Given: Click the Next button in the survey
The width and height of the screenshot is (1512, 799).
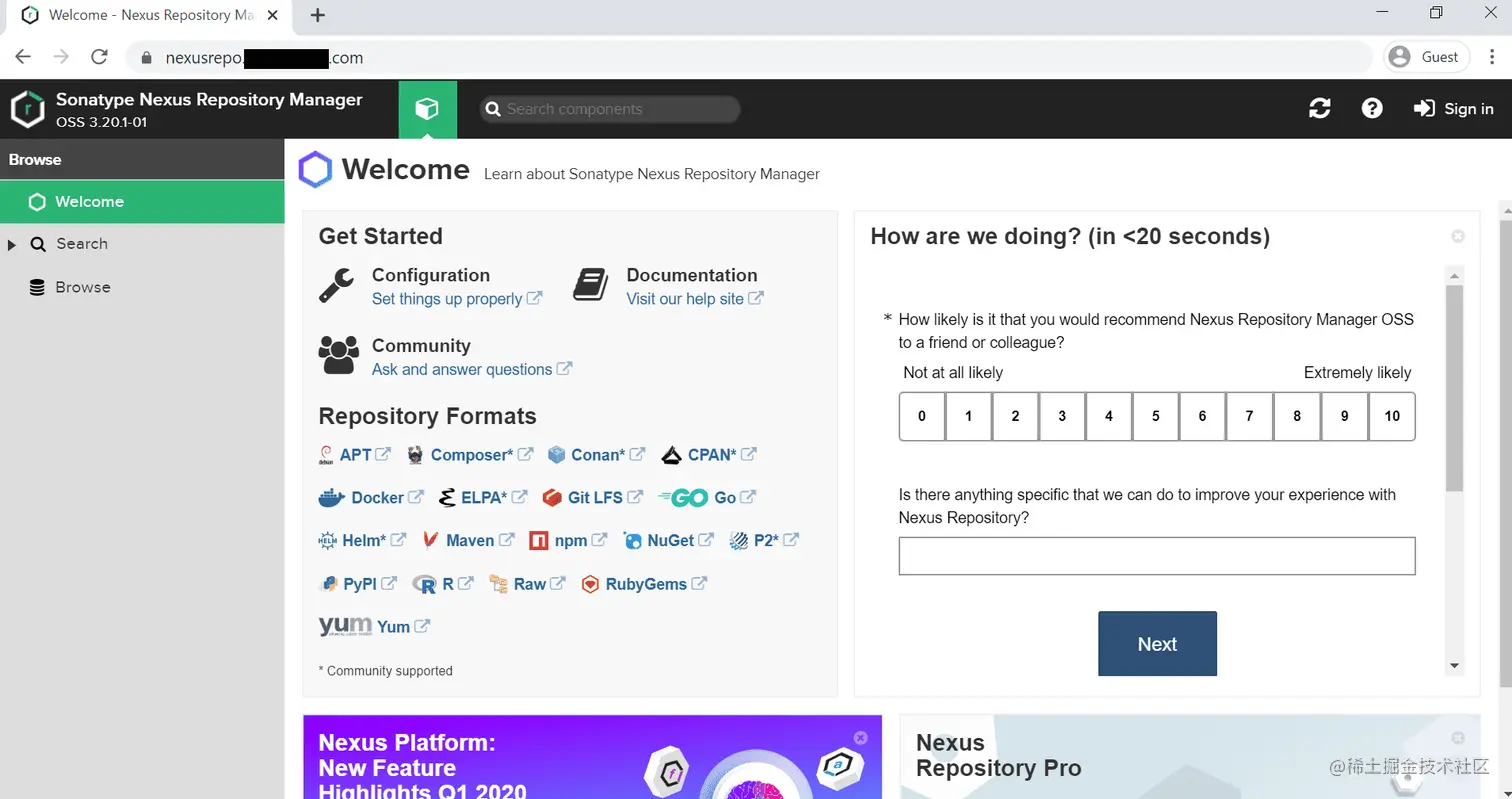Looking at the screenshot, I should tap(1157, 644).
